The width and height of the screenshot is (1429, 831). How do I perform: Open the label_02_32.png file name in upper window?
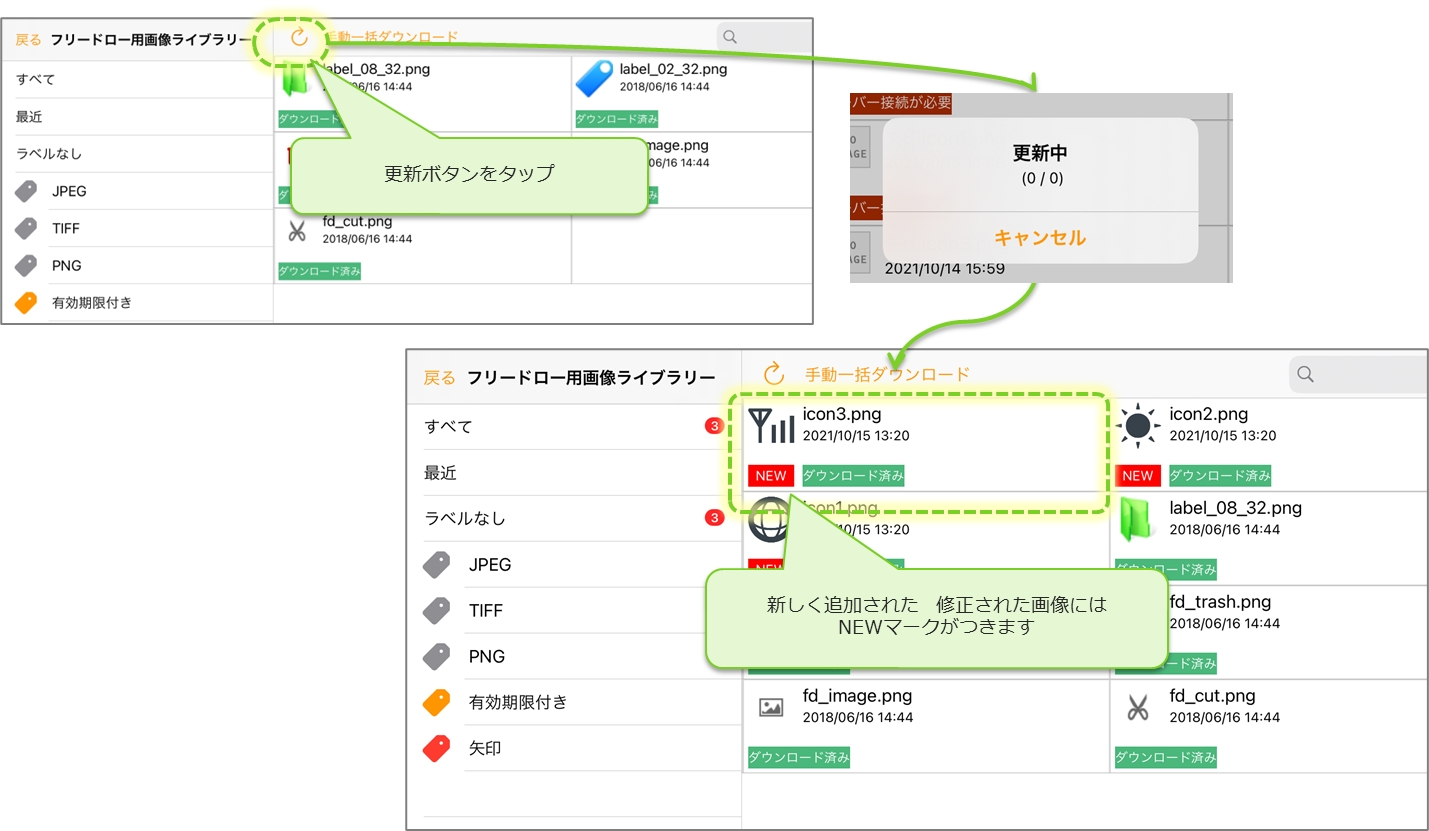[673, 70]
